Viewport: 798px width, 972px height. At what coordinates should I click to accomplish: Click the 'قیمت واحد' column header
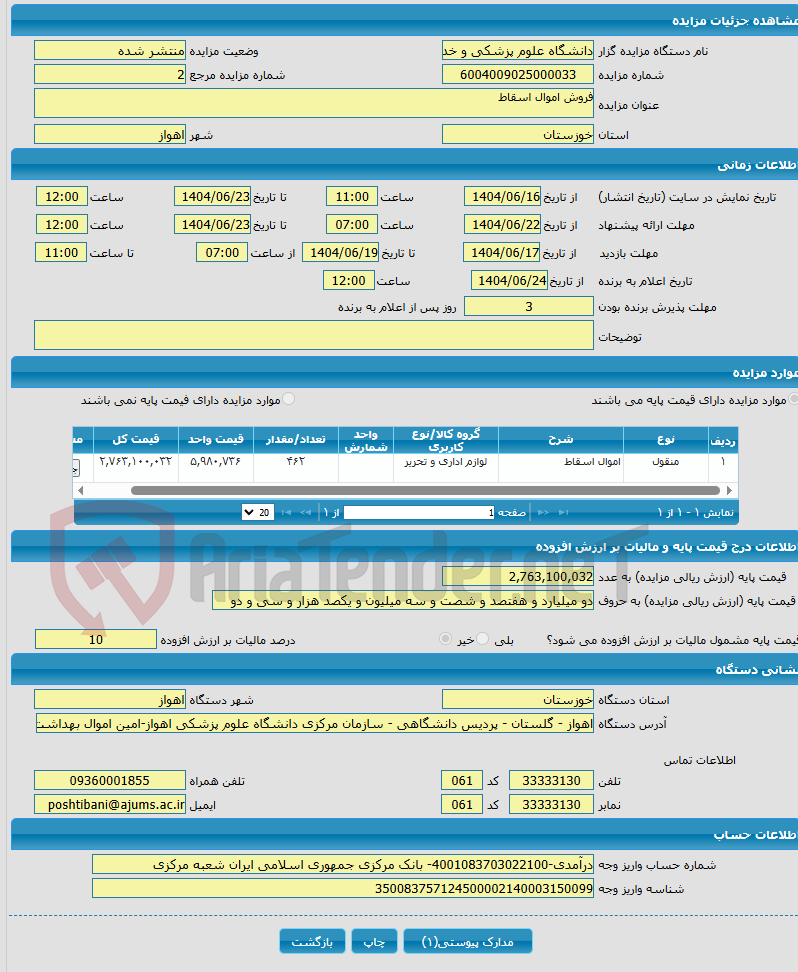pyautogui.click(x=216, y=440)
